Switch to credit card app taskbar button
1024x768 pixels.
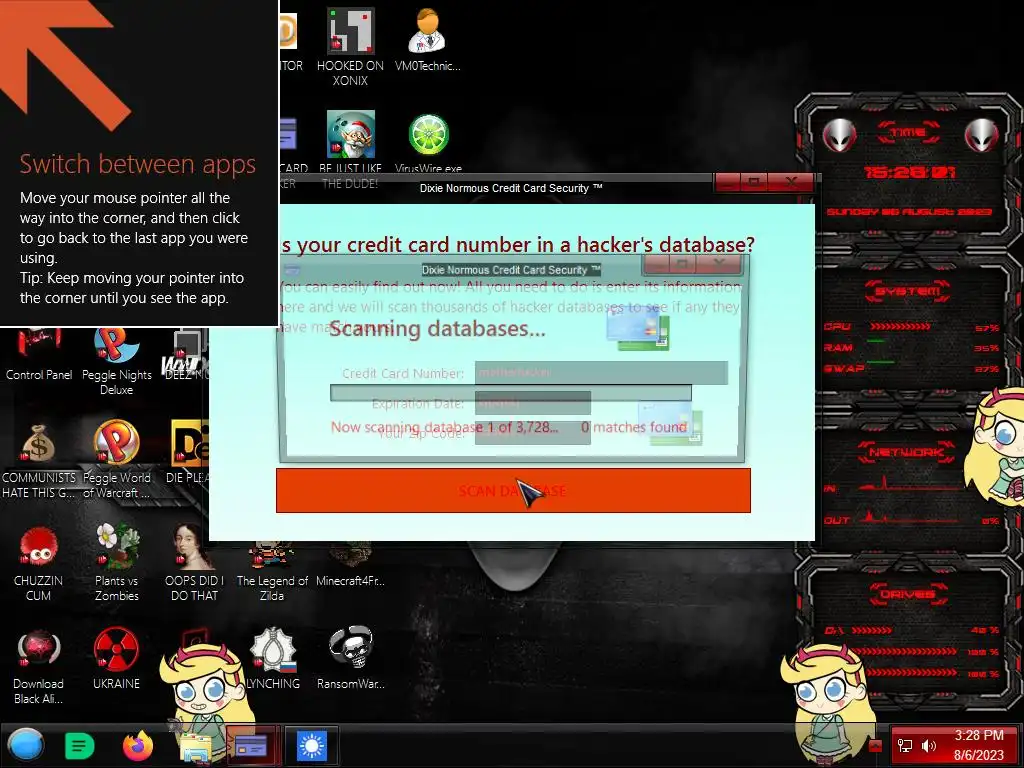click(x=251, y=745)
